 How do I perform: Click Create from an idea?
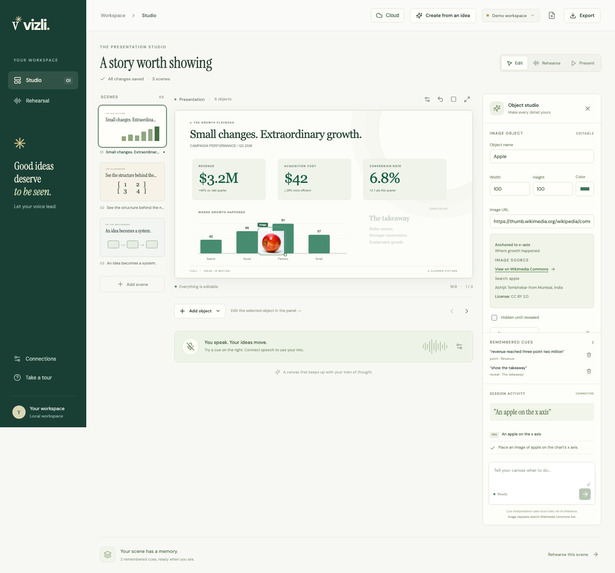coord(443,15)
